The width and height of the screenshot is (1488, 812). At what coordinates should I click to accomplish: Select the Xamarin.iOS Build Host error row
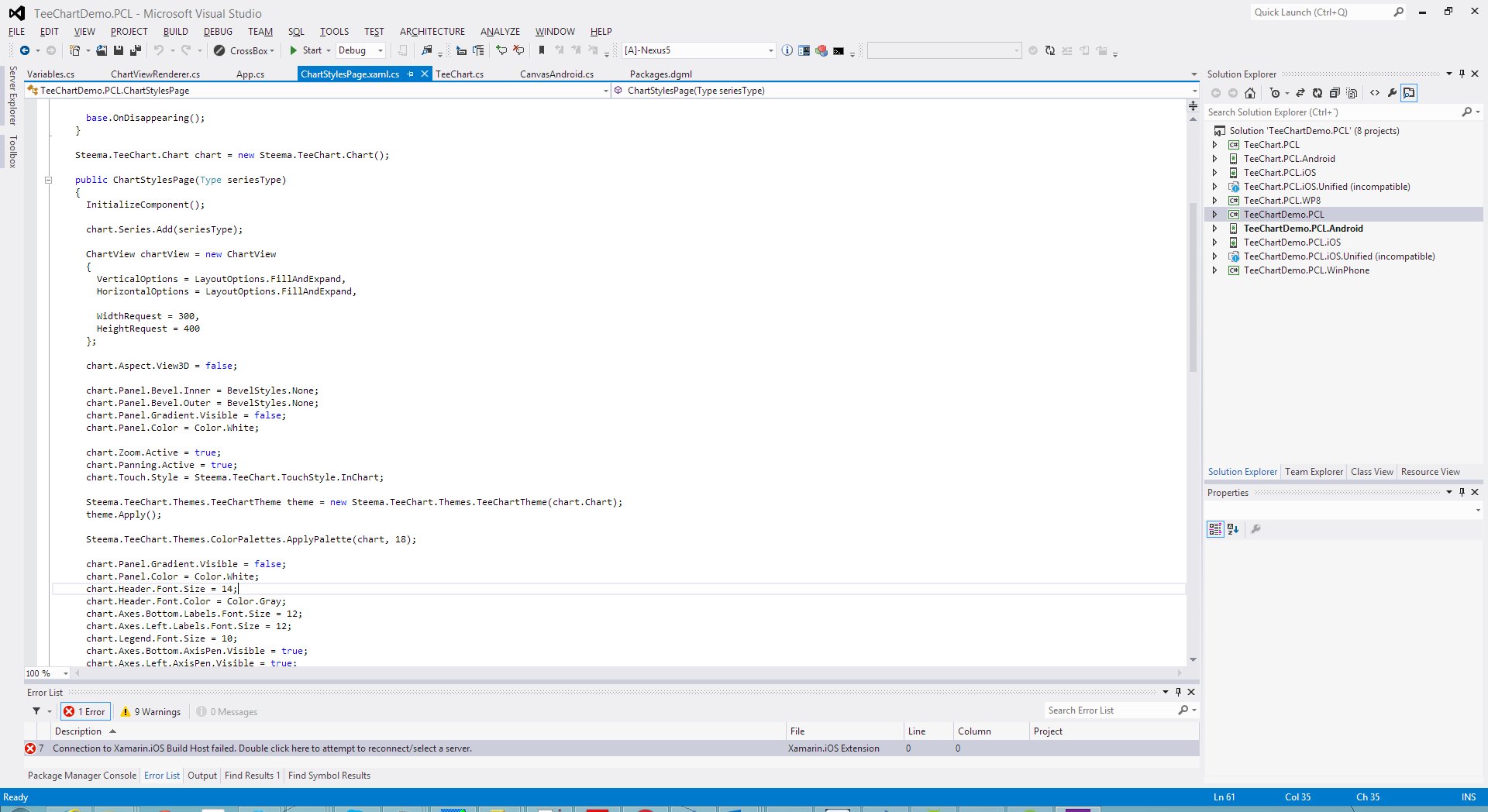click(x=611, y=748)
